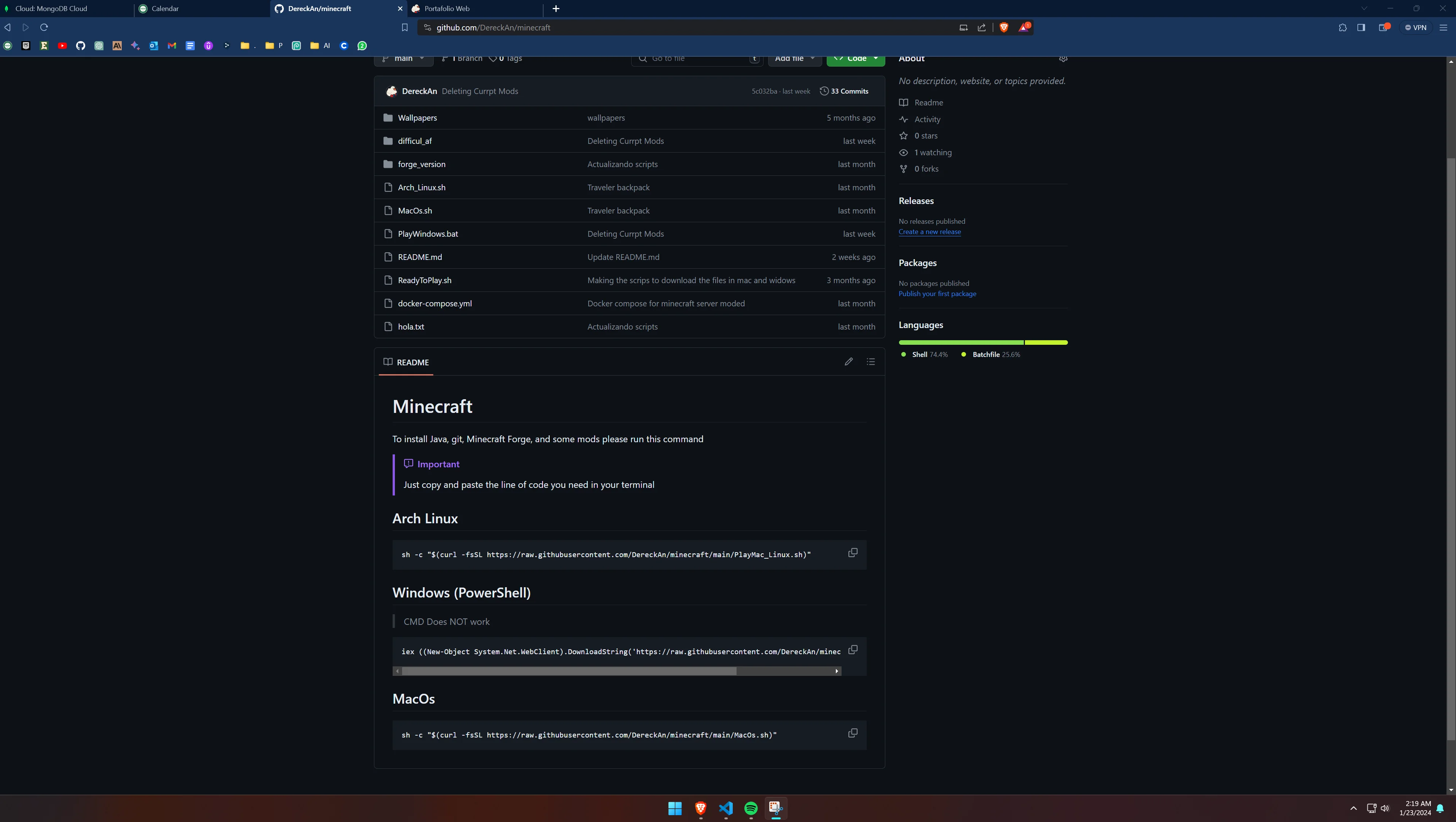This screenshot has height=822, width=1456.
Task: Reload the page
Action: coord(44,27)
